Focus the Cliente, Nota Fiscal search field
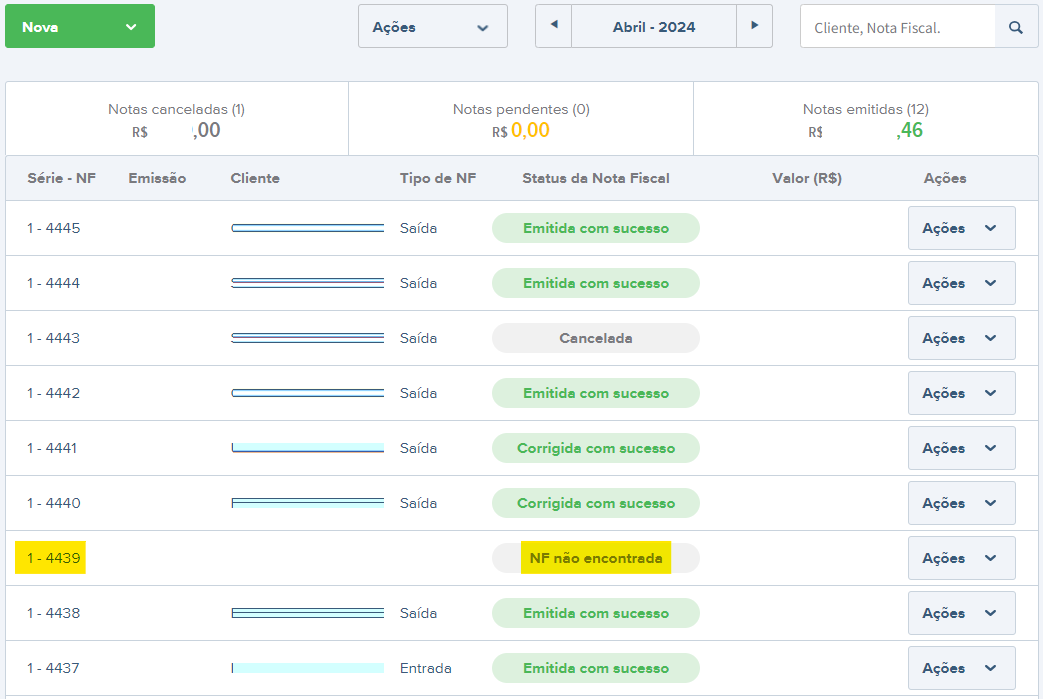The height and width of the screenshot is (699, 1043). [898, 27]
